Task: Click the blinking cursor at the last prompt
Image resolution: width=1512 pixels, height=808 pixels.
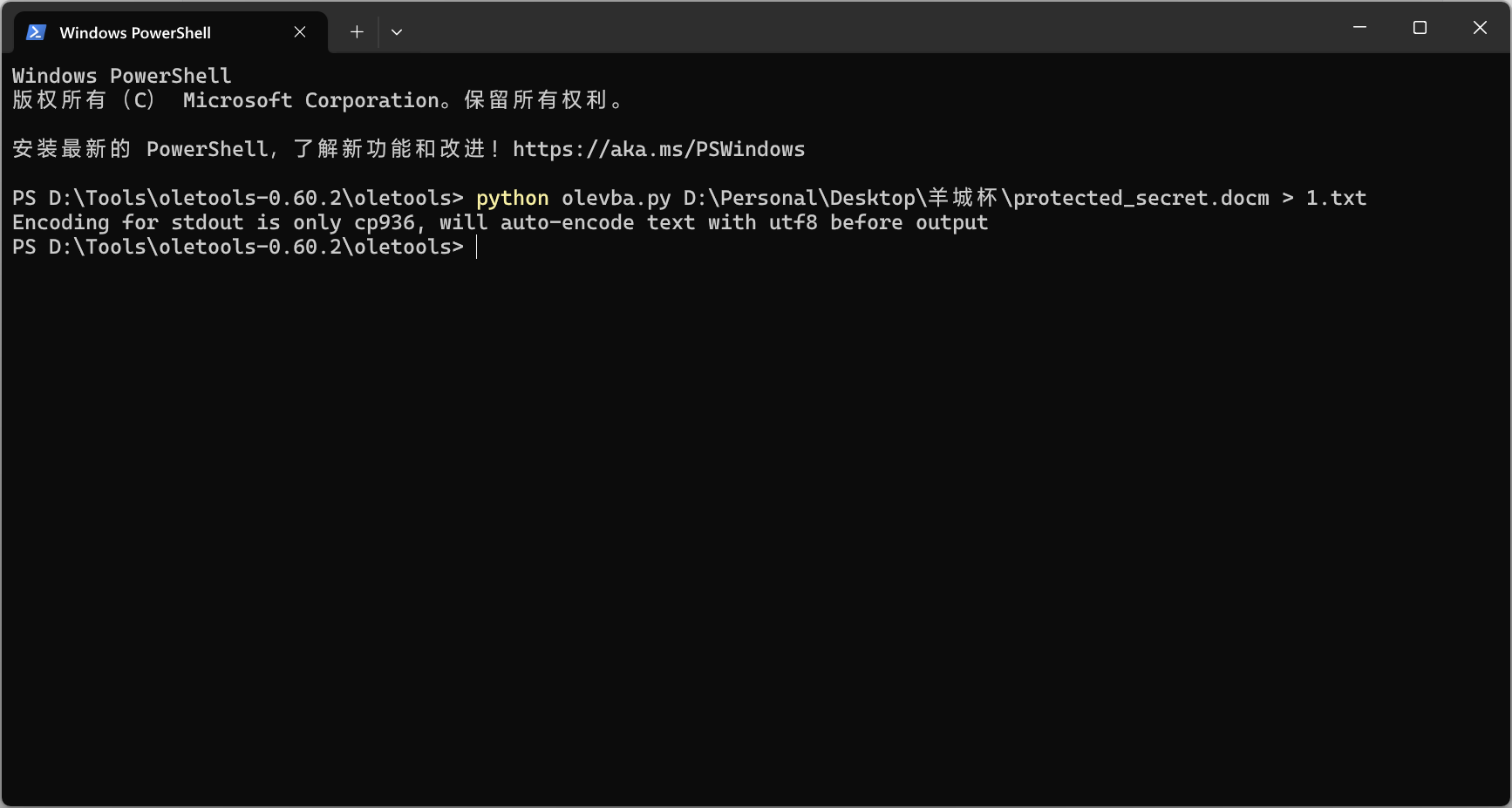Action: coord(477,248)
